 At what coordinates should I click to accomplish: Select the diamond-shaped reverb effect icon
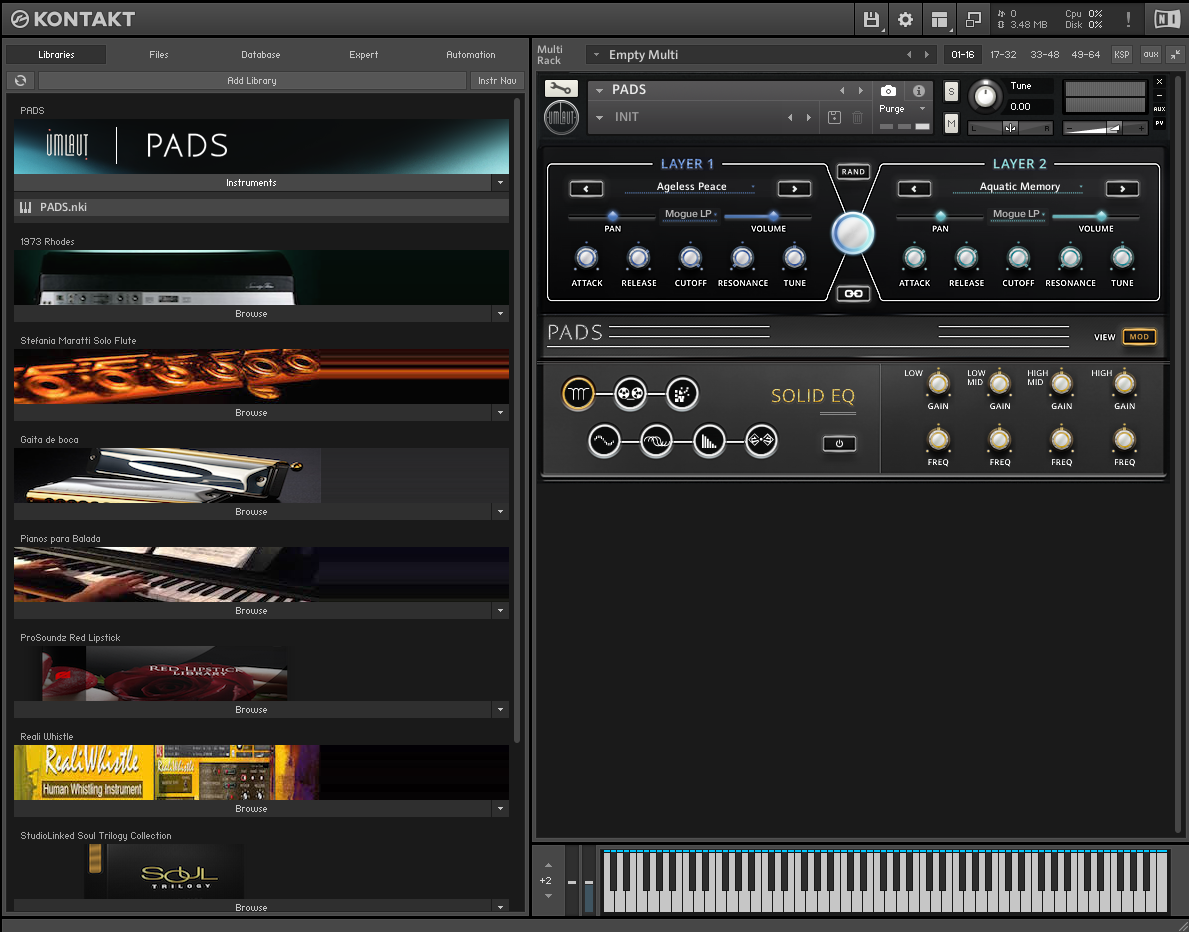point(761,441)
